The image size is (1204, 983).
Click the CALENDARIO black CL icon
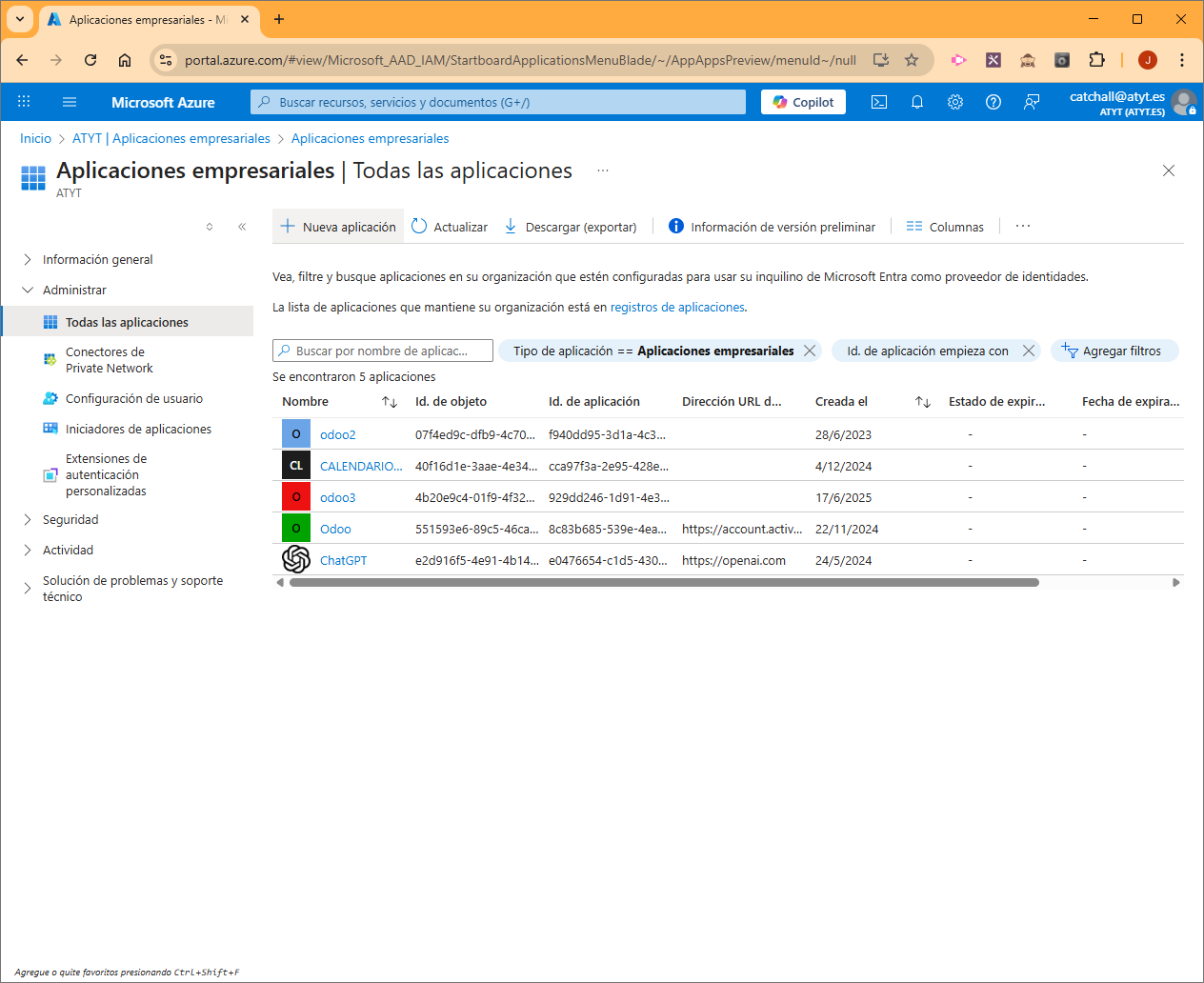pos(296,466)
